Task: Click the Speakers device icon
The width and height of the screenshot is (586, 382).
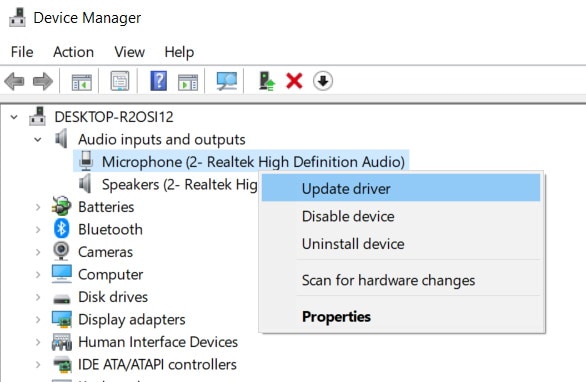Action: pyautogui.click(x=85, y=184)
